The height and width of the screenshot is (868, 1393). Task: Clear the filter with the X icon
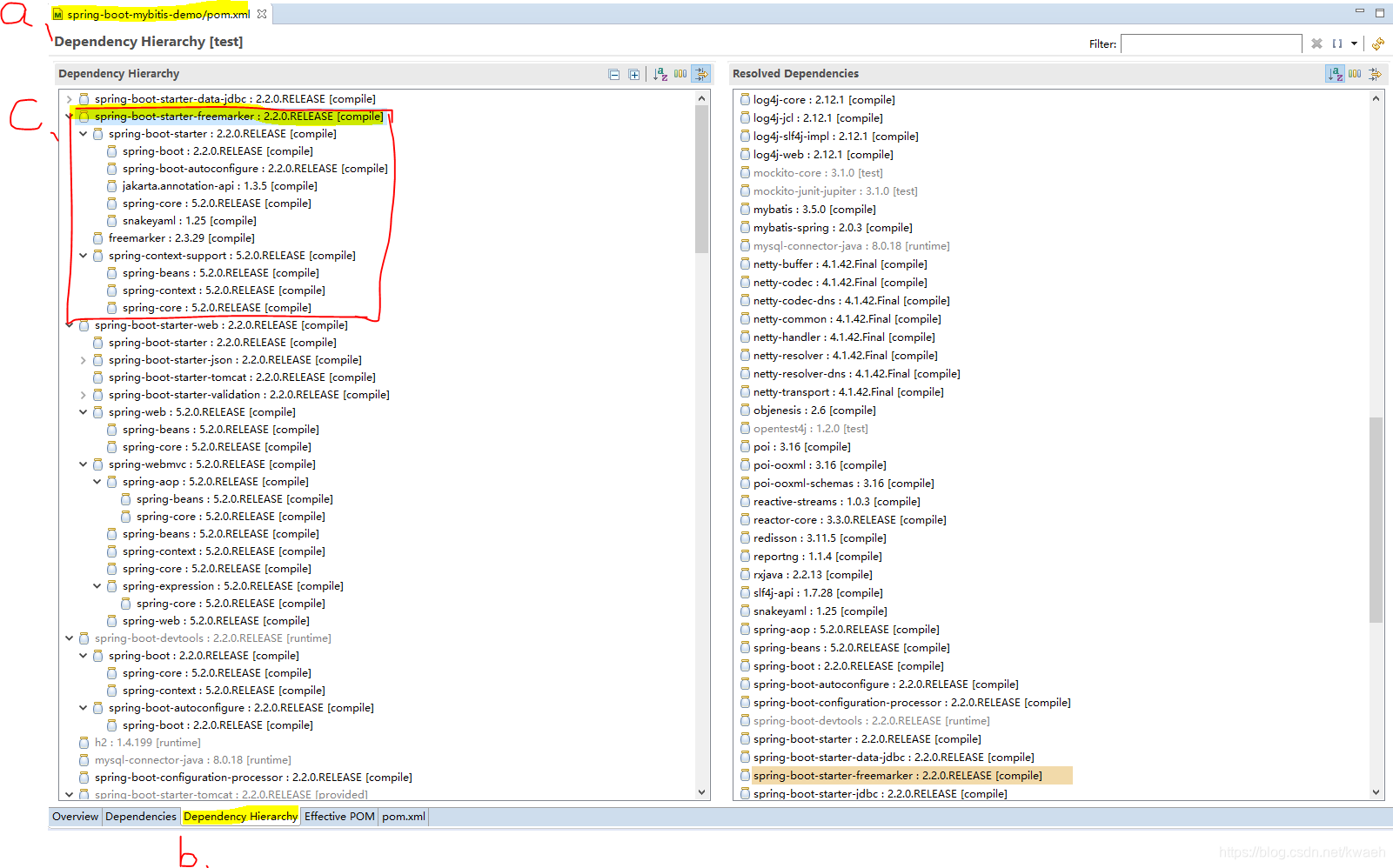pyautogui.click(x=1316, y=43)
